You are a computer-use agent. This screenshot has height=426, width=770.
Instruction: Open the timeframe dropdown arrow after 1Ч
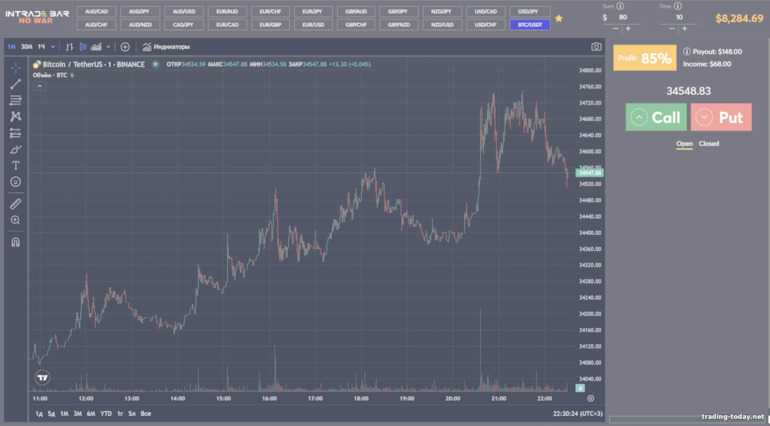point(53,47)
